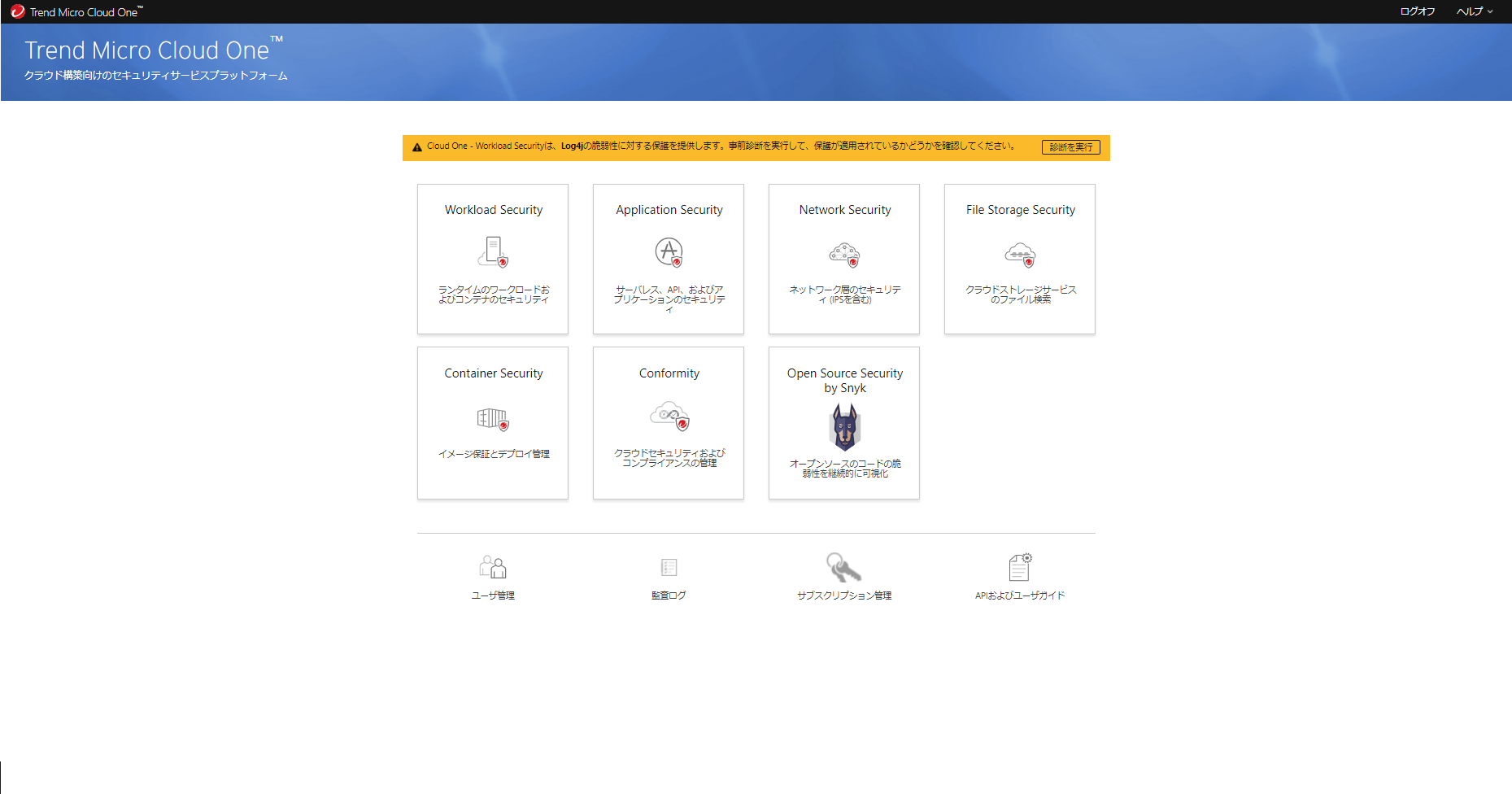
Task: Click the Snyk dog mascot icon
Action: point(844,427)
